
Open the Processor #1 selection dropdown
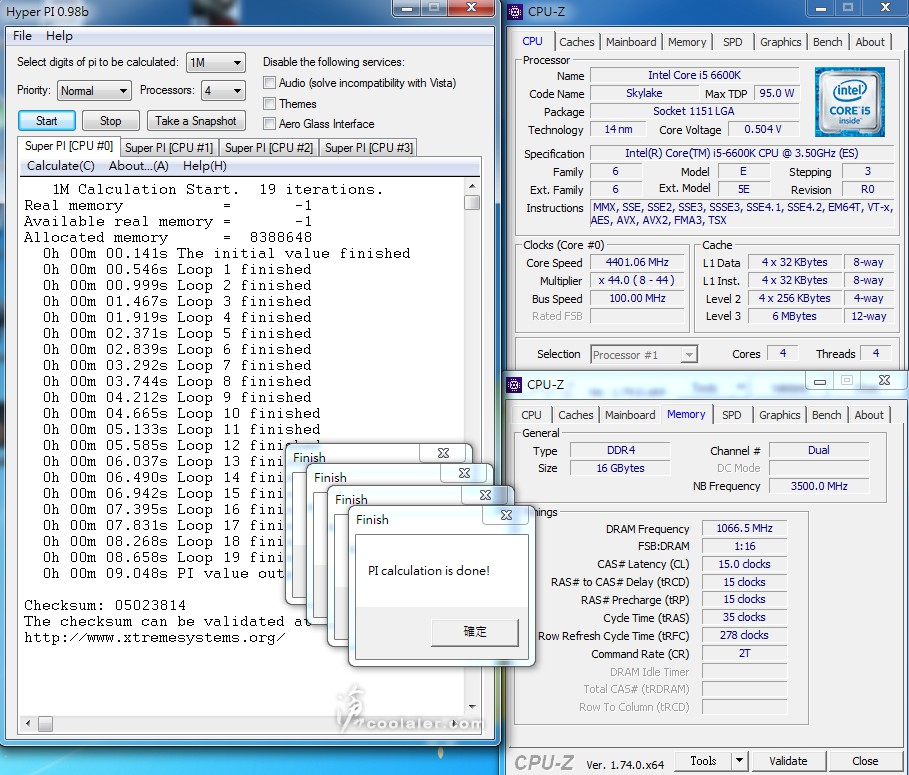[x=643, y=355]
